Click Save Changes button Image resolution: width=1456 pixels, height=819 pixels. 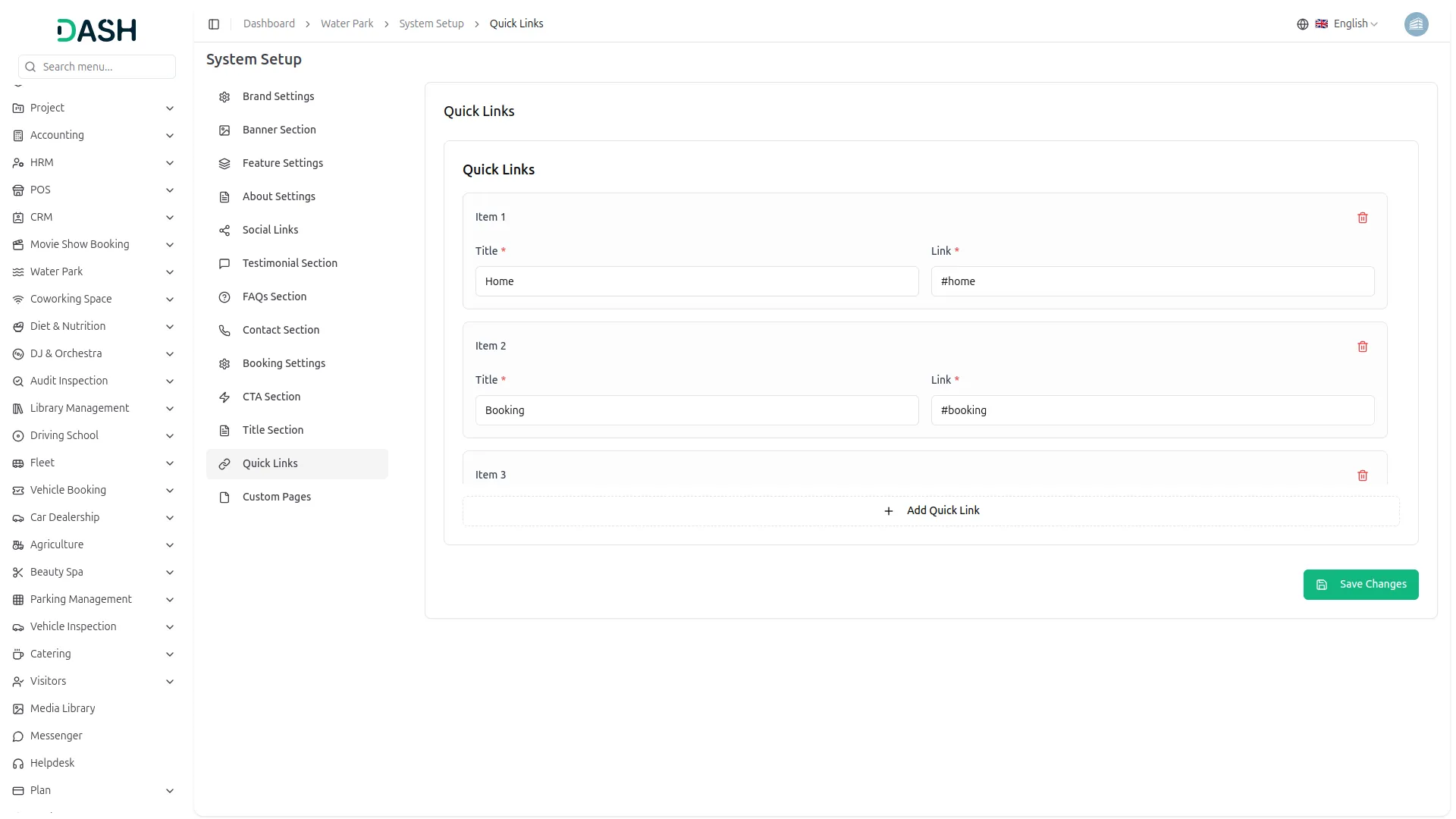[x=1360, y=585]
